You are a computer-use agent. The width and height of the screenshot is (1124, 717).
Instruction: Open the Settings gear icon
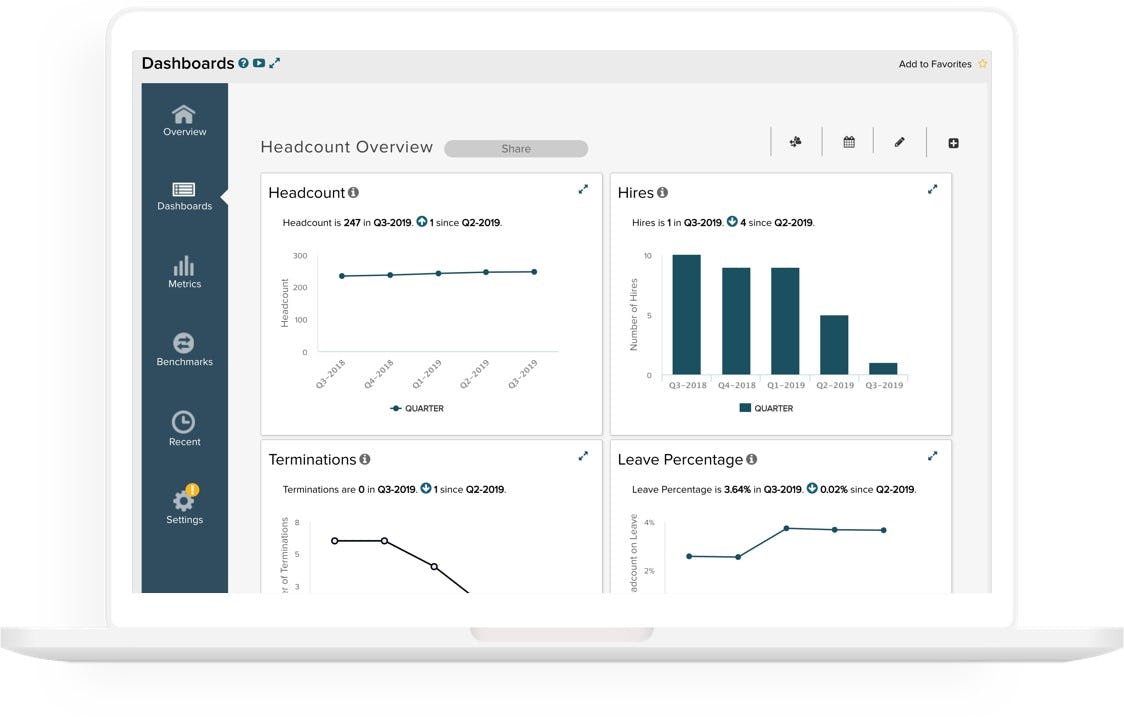[x=184, y=500]
